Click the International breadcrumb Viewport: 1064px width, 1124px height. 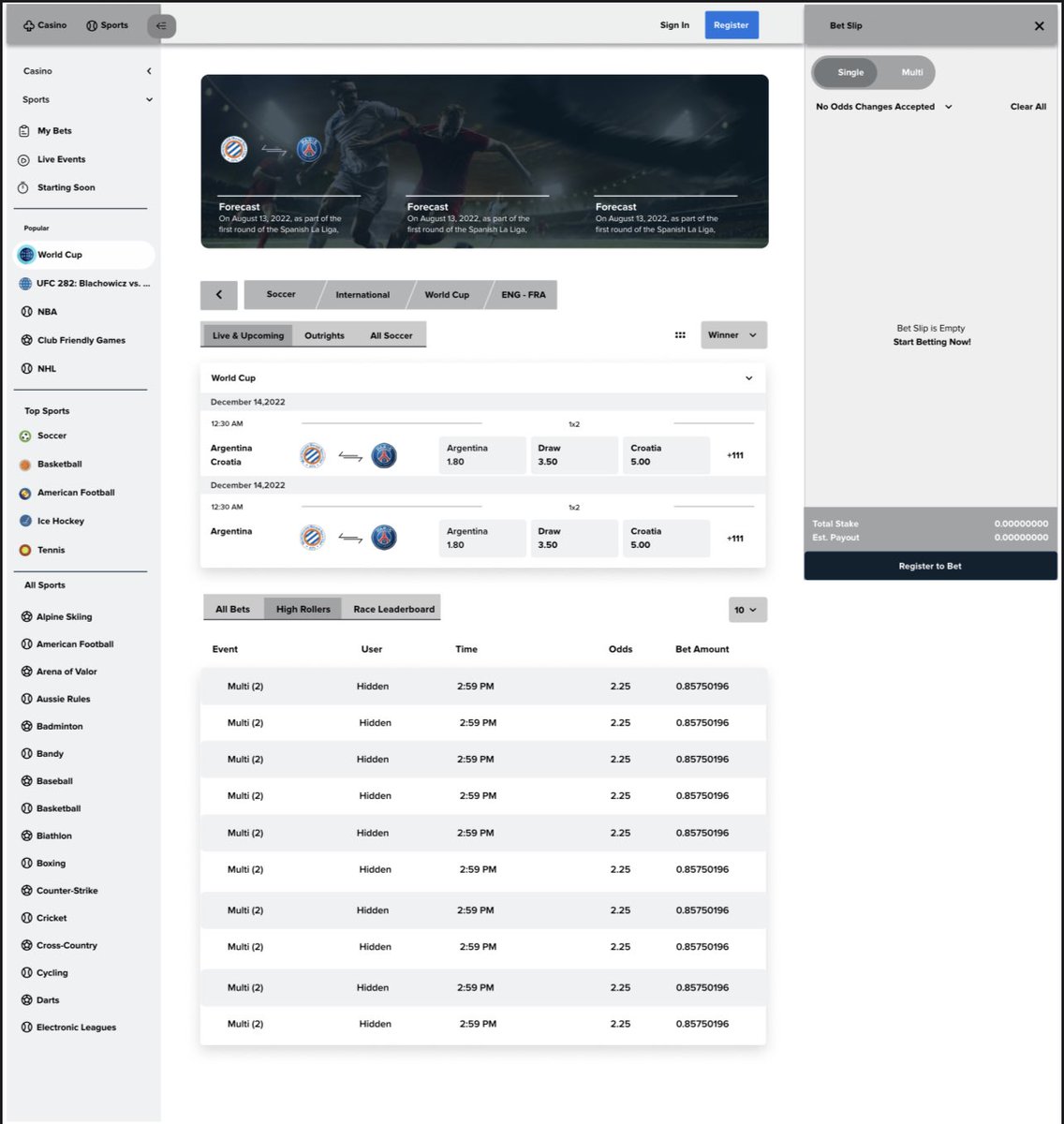pos(362,294)
